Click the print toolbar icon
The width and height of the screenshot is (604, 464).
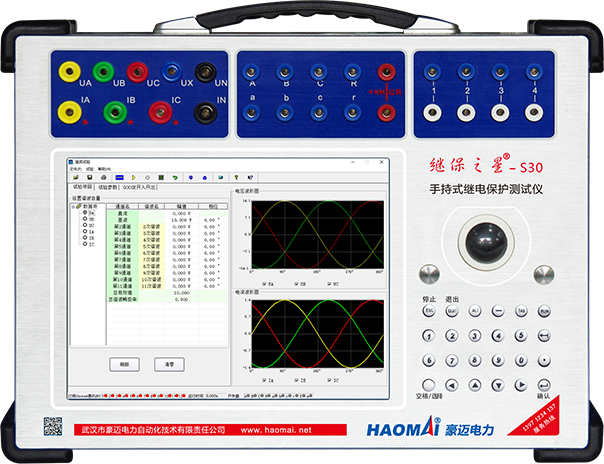coord(103,178)
